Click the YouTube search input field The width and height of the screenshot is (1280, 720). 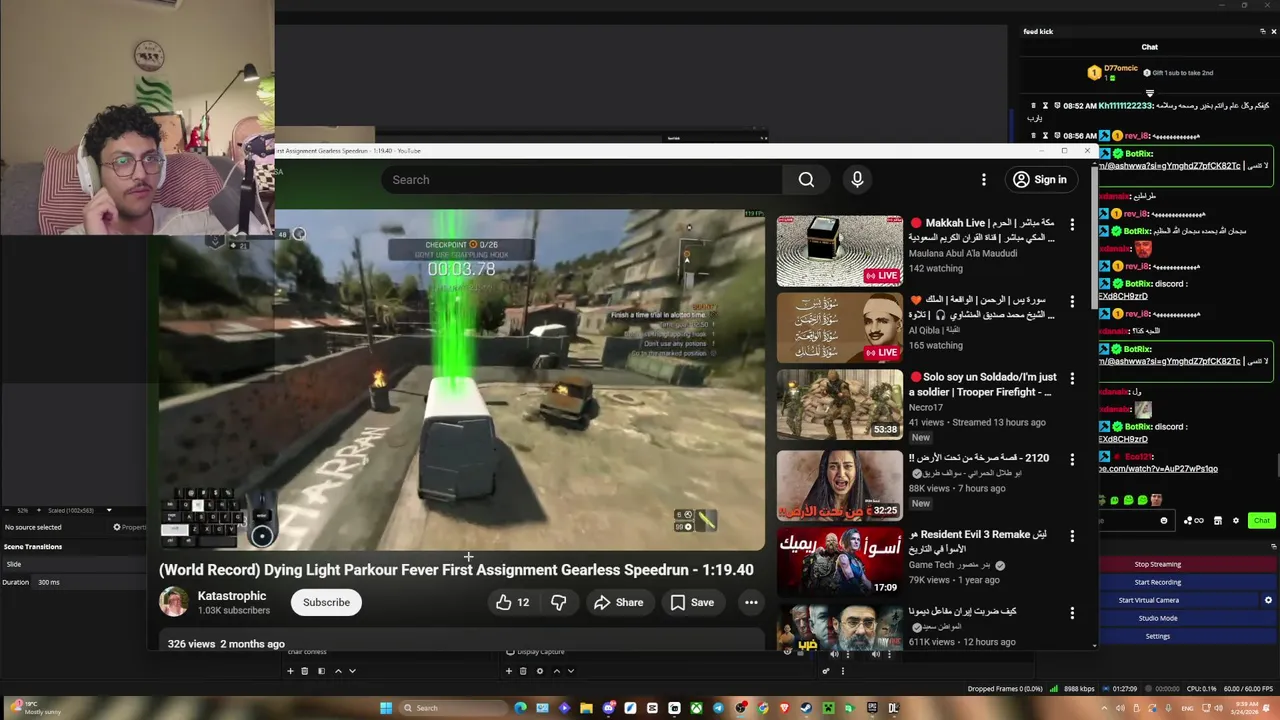581,180
